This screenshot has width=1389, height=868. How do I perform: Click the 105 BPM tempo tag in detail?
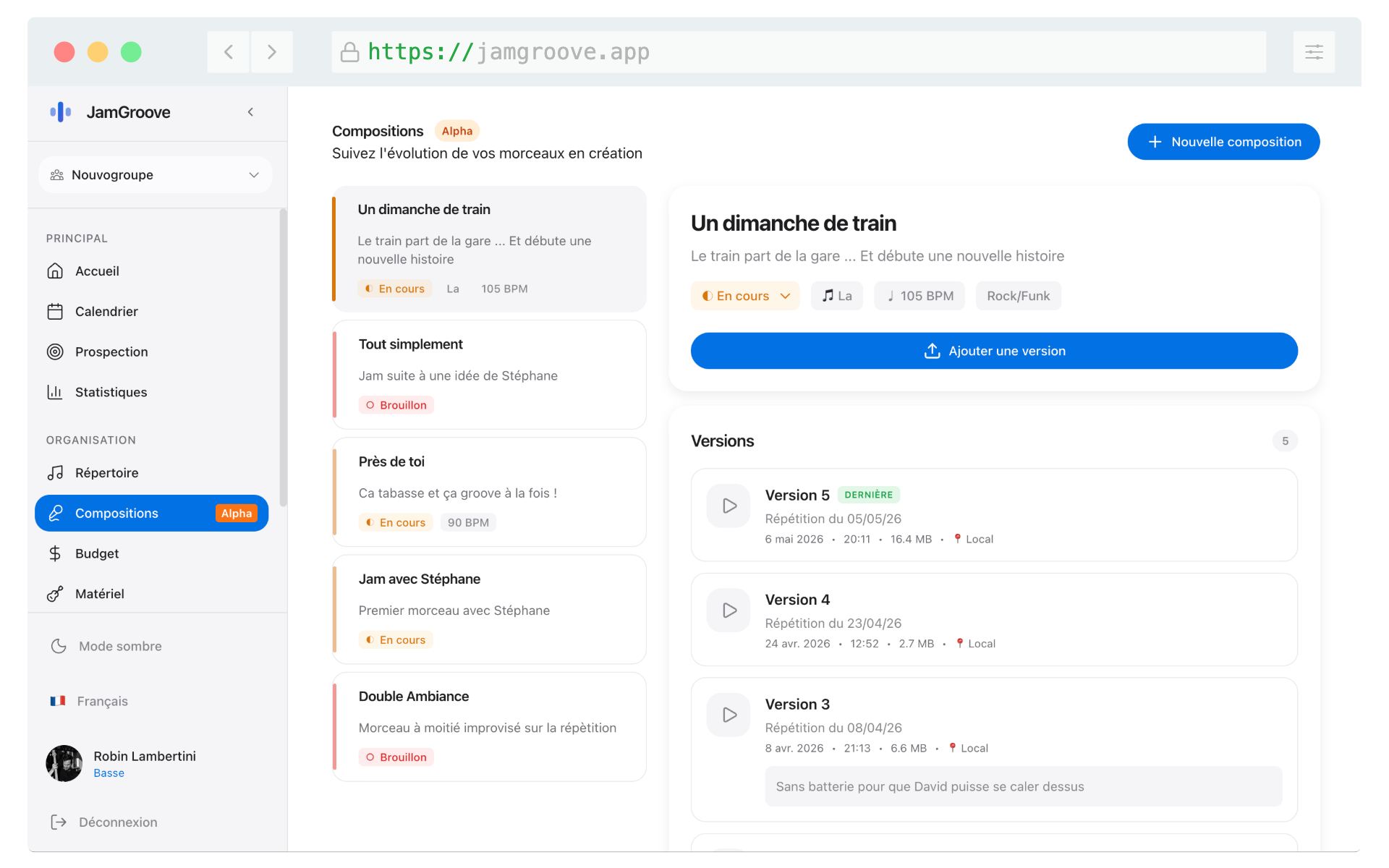point(919,296)
